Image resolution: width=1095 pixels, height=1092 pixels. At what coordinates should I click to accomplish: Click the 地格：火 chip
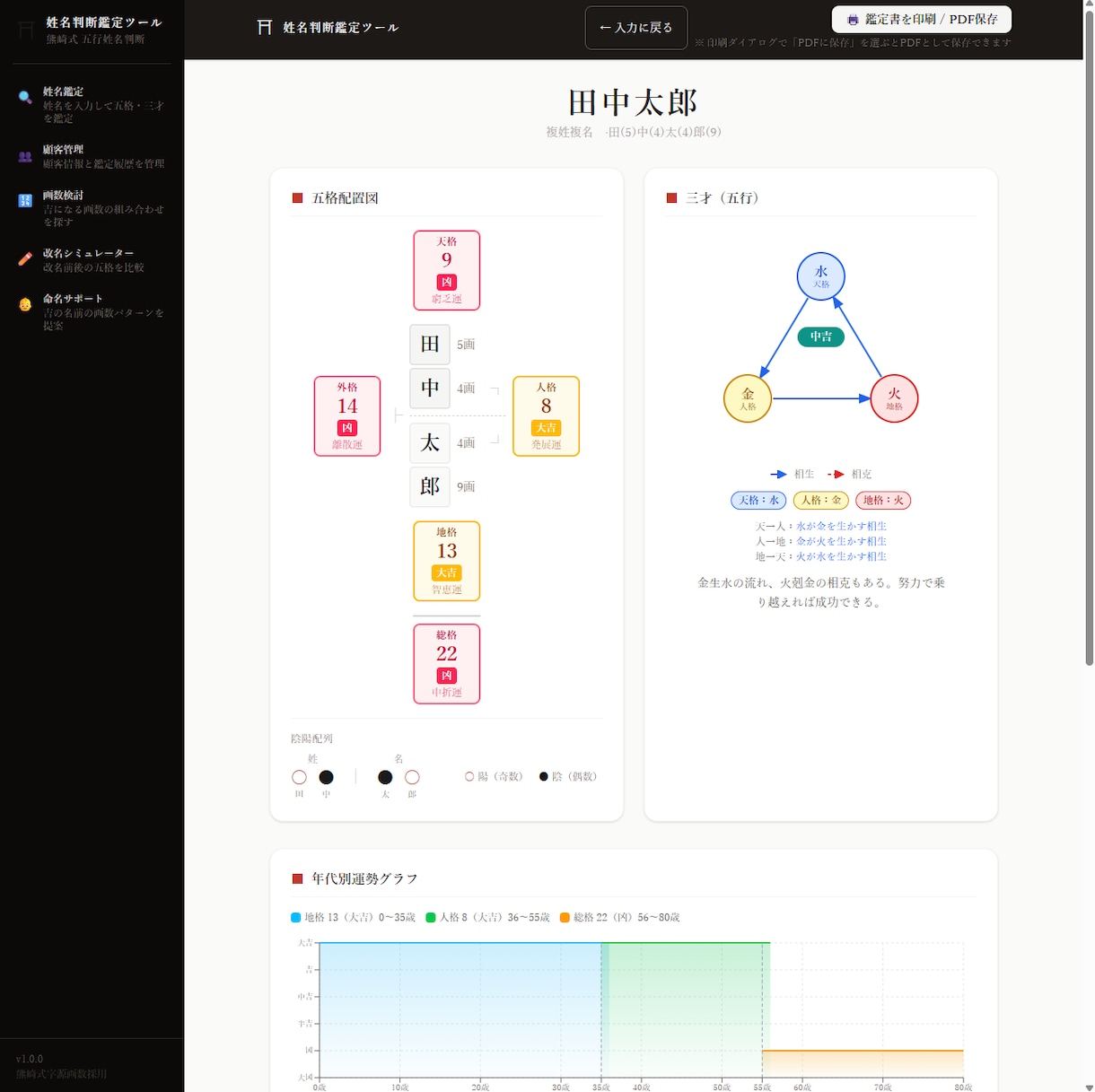(x=883, y=501)
